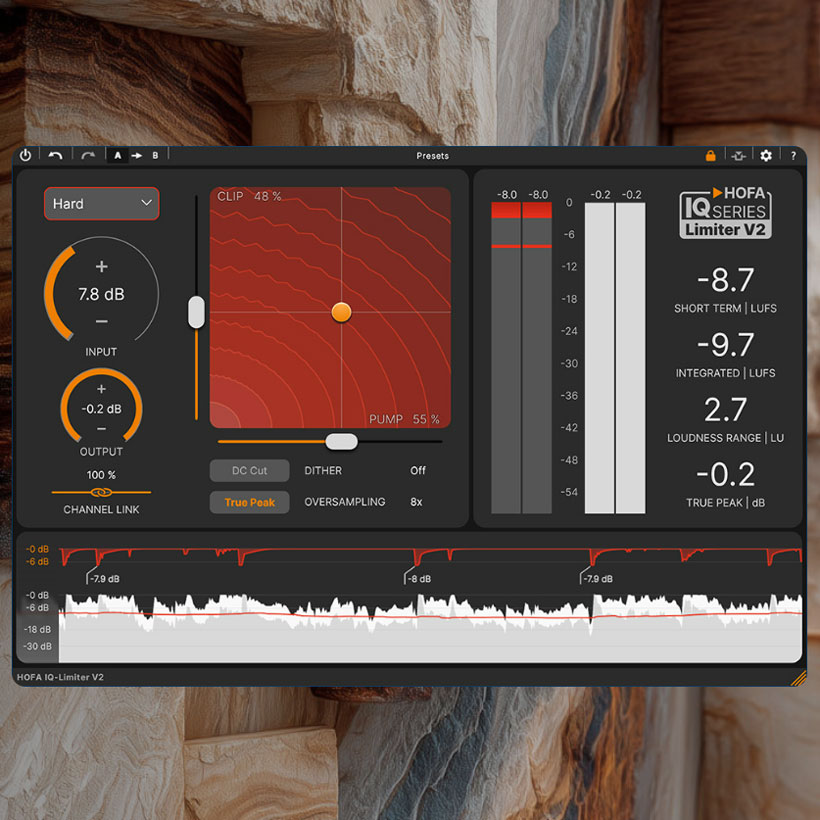Click the -0.2 dB output value
The image size is (820, 820).
[101, 409]
